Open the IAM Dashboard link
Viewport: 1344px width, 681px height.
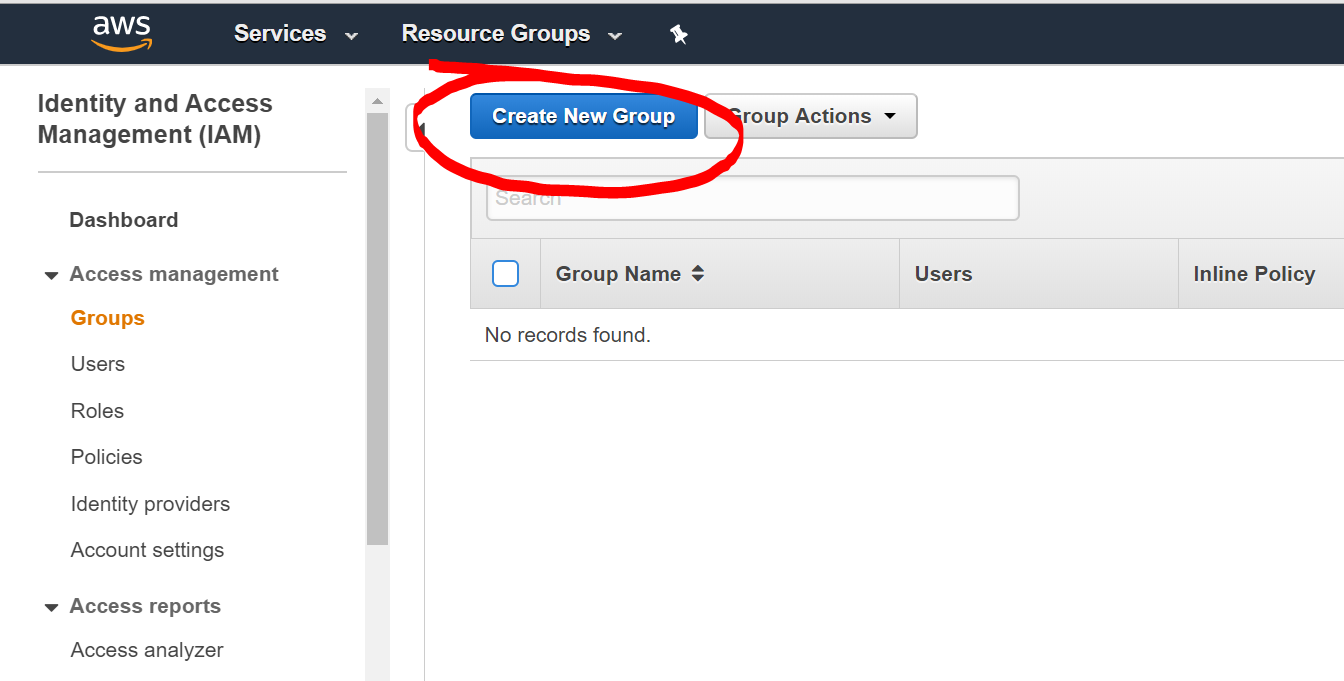[123, 220]
